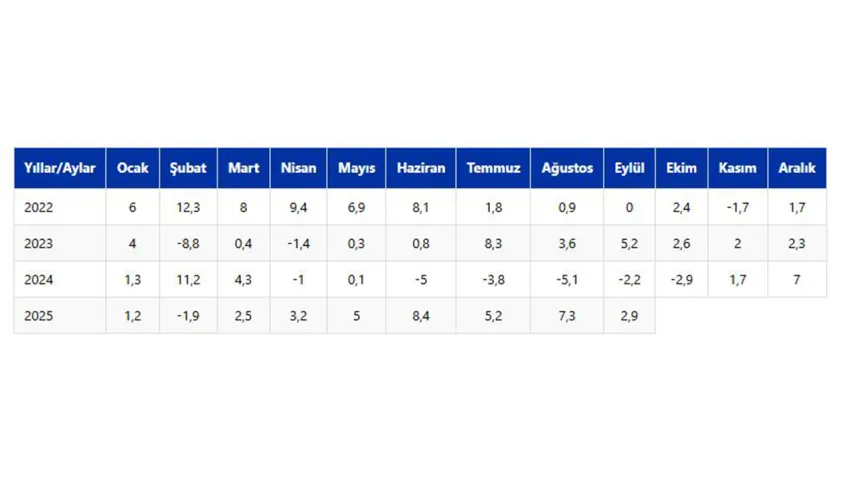The image size is (850, 478).
Task: Click the Nisan column header
Action: 298,168
